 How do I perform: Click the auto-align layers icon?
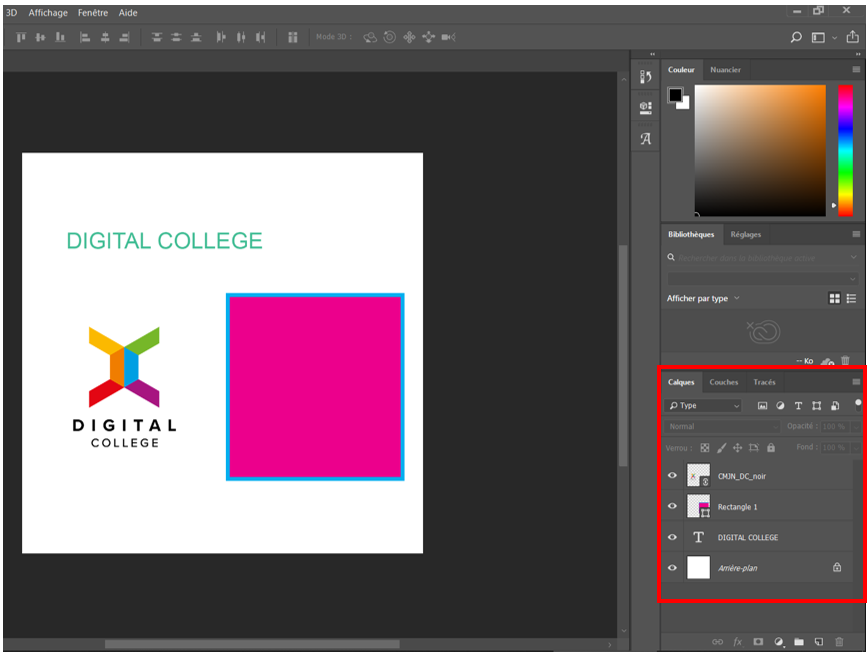point(293,37)
